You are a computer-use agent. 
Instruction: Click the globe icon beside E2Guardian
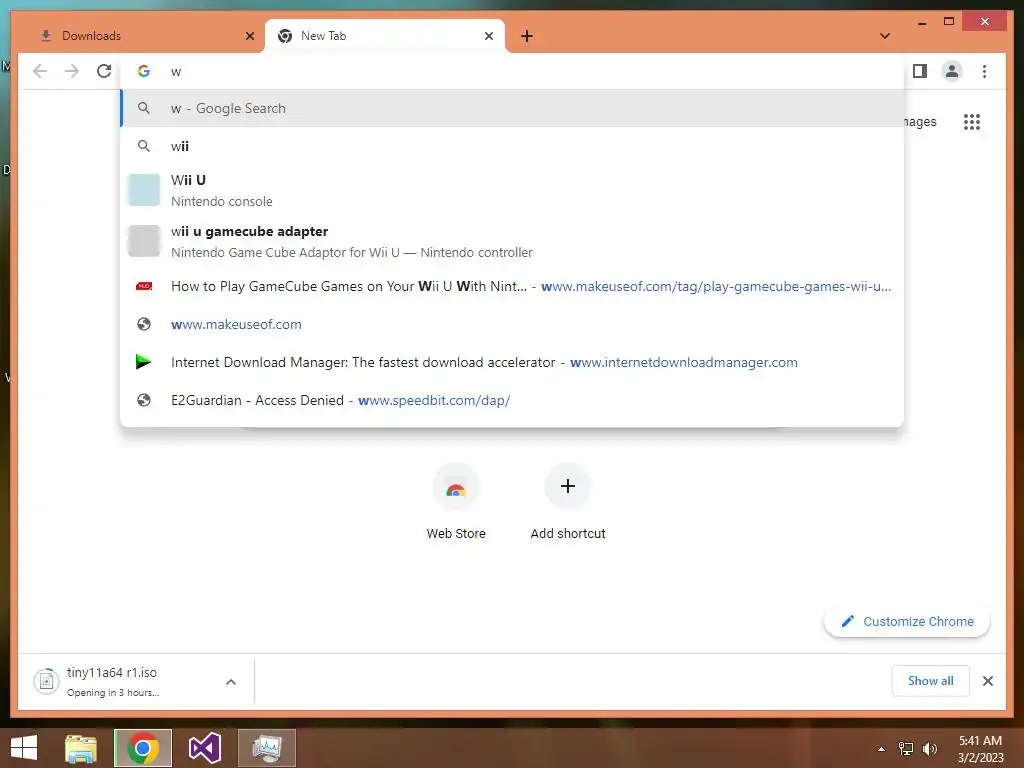click(x=144, y=400)
